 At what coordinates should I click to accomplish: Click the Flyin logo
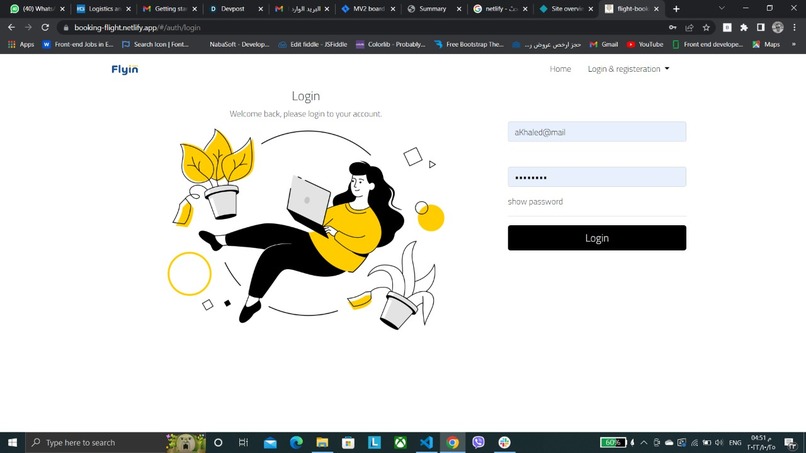(x=125, y=69)
